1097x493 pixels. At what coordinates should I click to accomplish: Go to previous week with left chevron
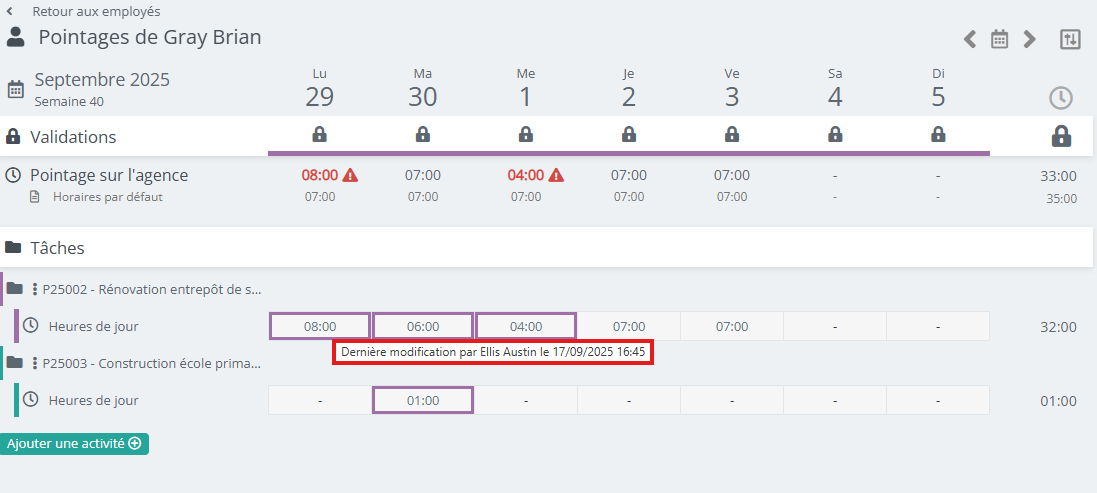pos(970,39)
